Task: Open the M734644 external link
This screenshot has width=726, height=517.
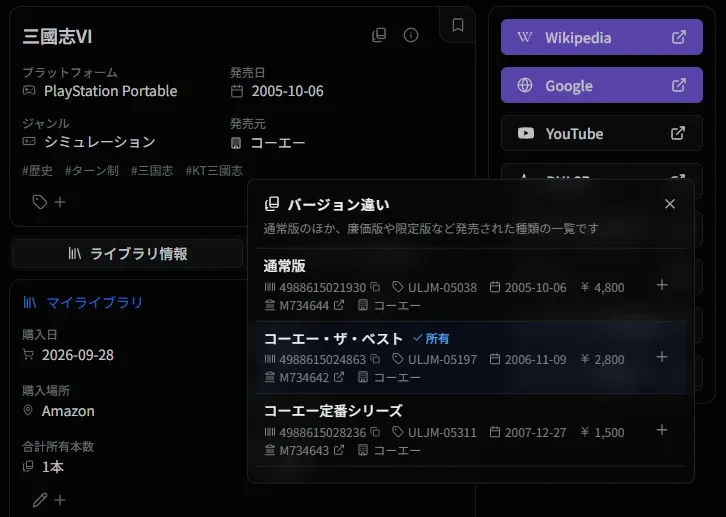Action: (x=339, y=305)
